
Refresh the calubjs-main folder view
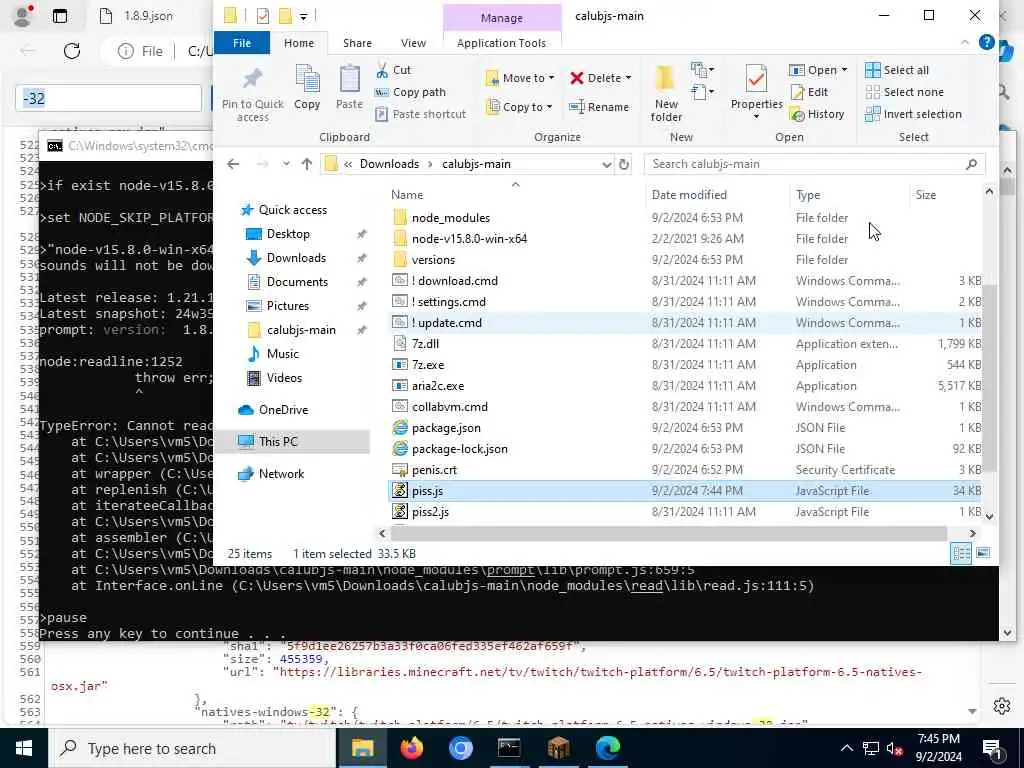(x=624, y=164)
